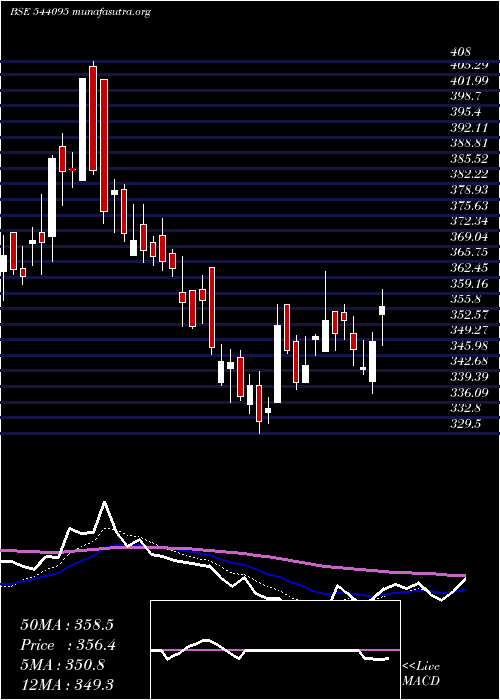Click the 385.52 price level label
Screen dimensions: 500x700
[x=468, y=158]
